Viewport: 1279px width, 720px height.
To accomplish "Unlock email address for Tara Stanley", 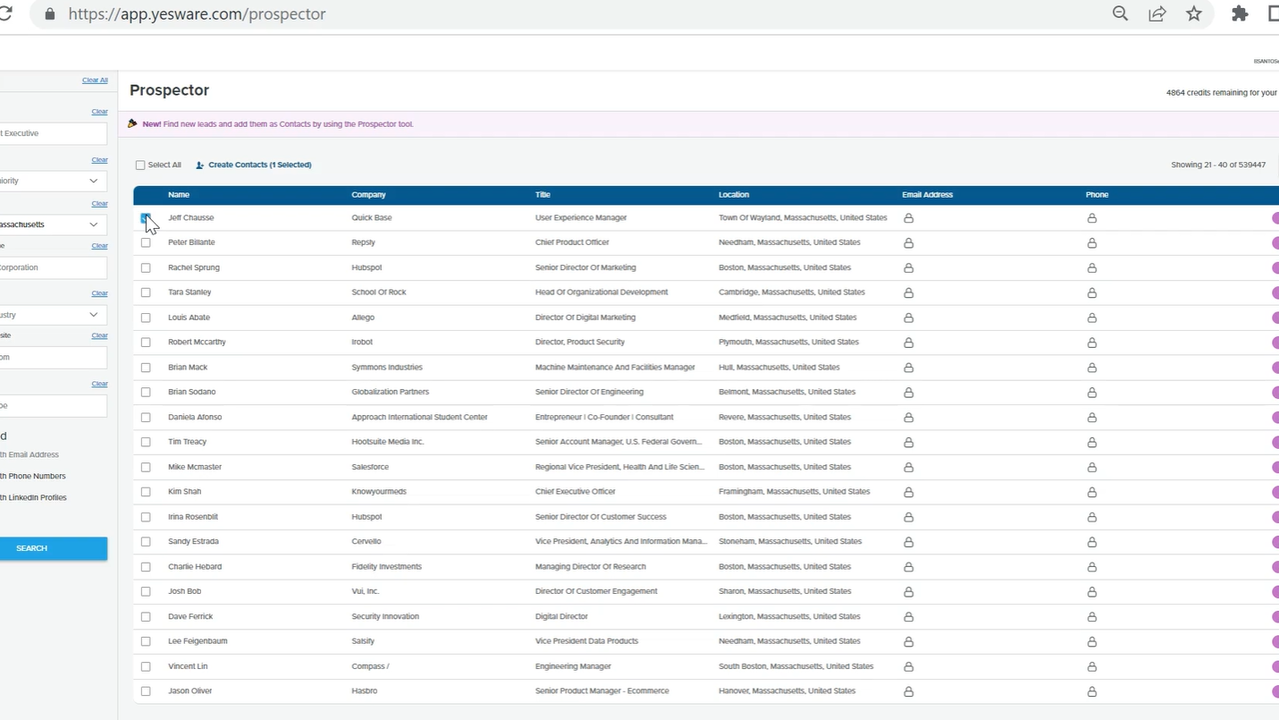I will point(909,293).
